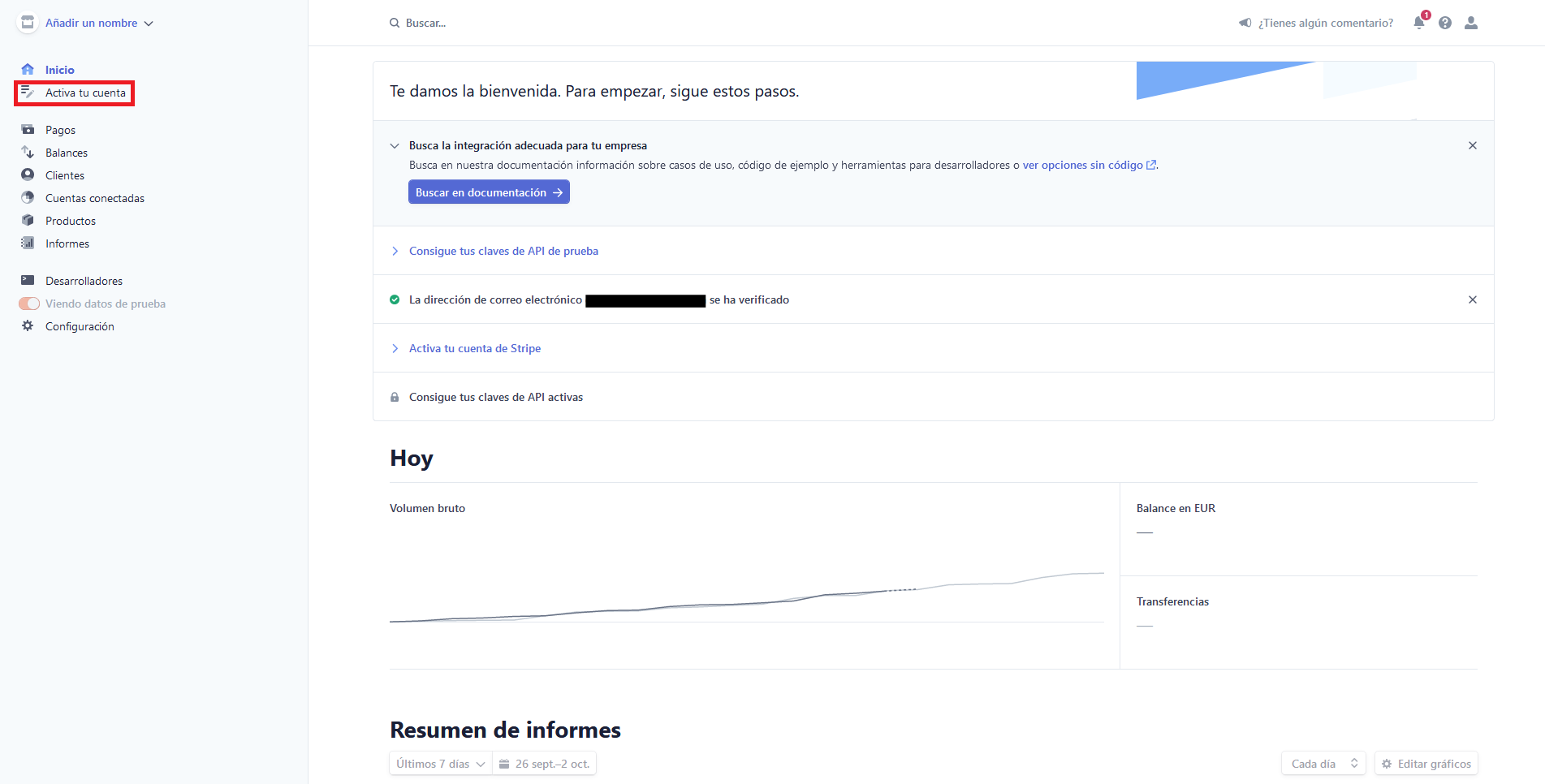Screen dimensions: 1545x784
Task: Go to Inicio in sidebar
Action: [60, 70]
